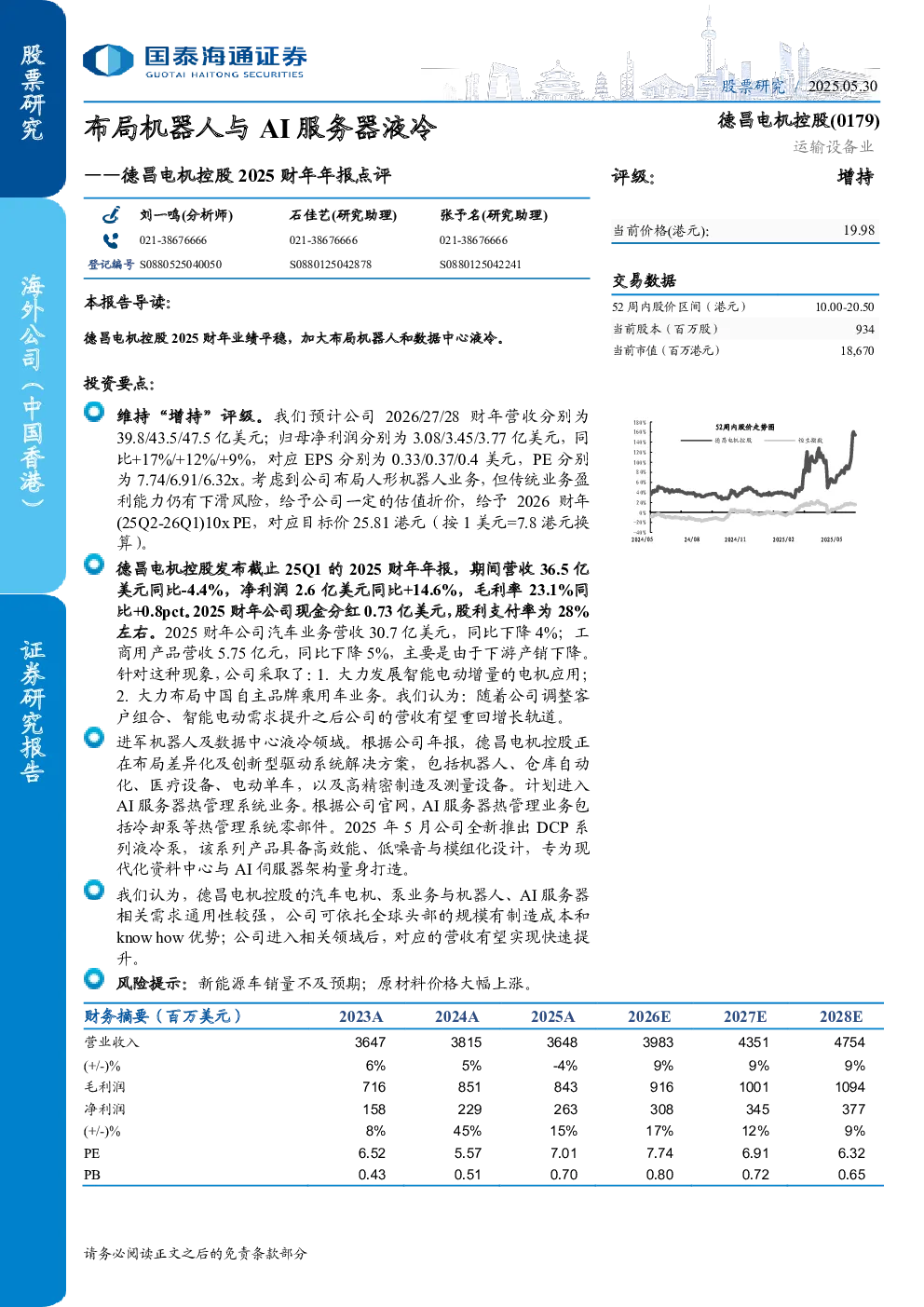The width and height of the screenshot is (924, 1307).
Task: Click the bullet icon beside 维持“增持”评级
Action: (94, 411)
